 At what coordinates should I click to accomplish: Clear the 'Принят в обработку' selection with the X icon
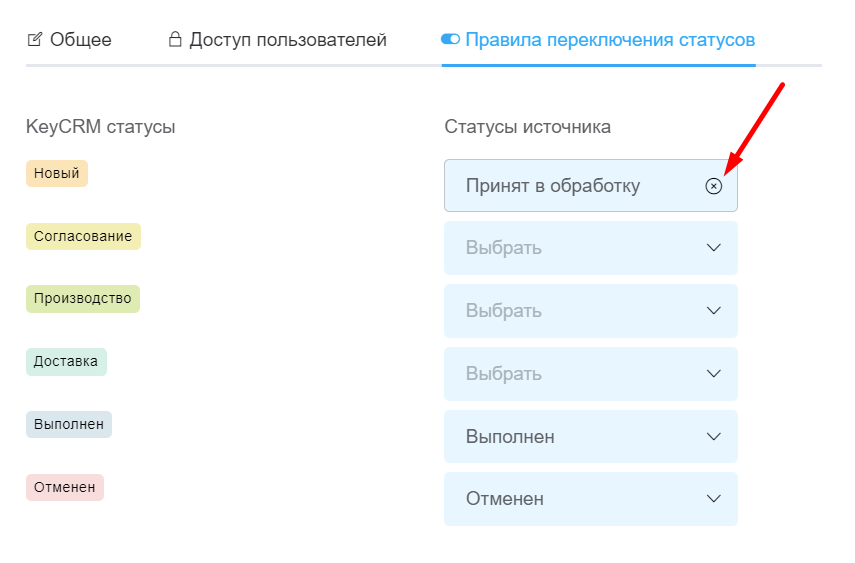pyautogui.click(x=713, y=186)
